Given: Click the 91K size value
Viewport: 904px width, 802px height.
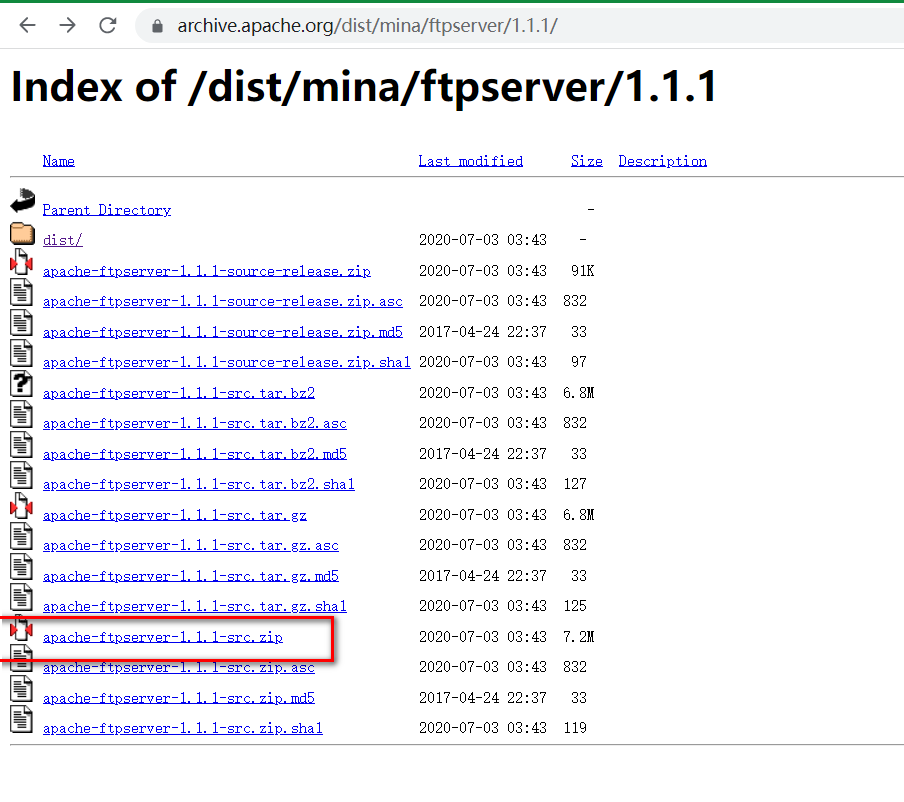Looking at the screenshot, I should 582,272.
